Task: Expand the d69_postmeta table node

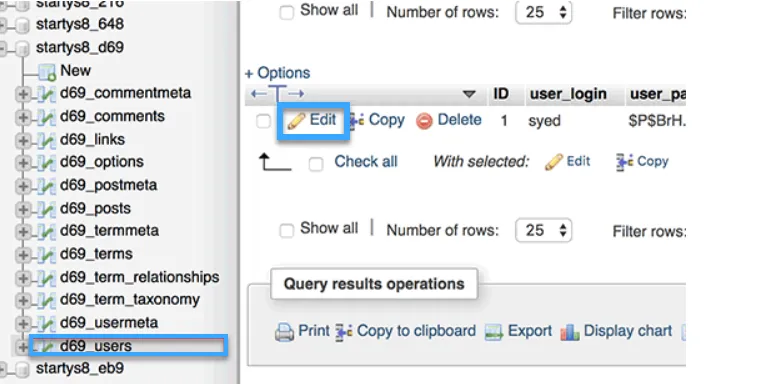Action: [22, 186]
